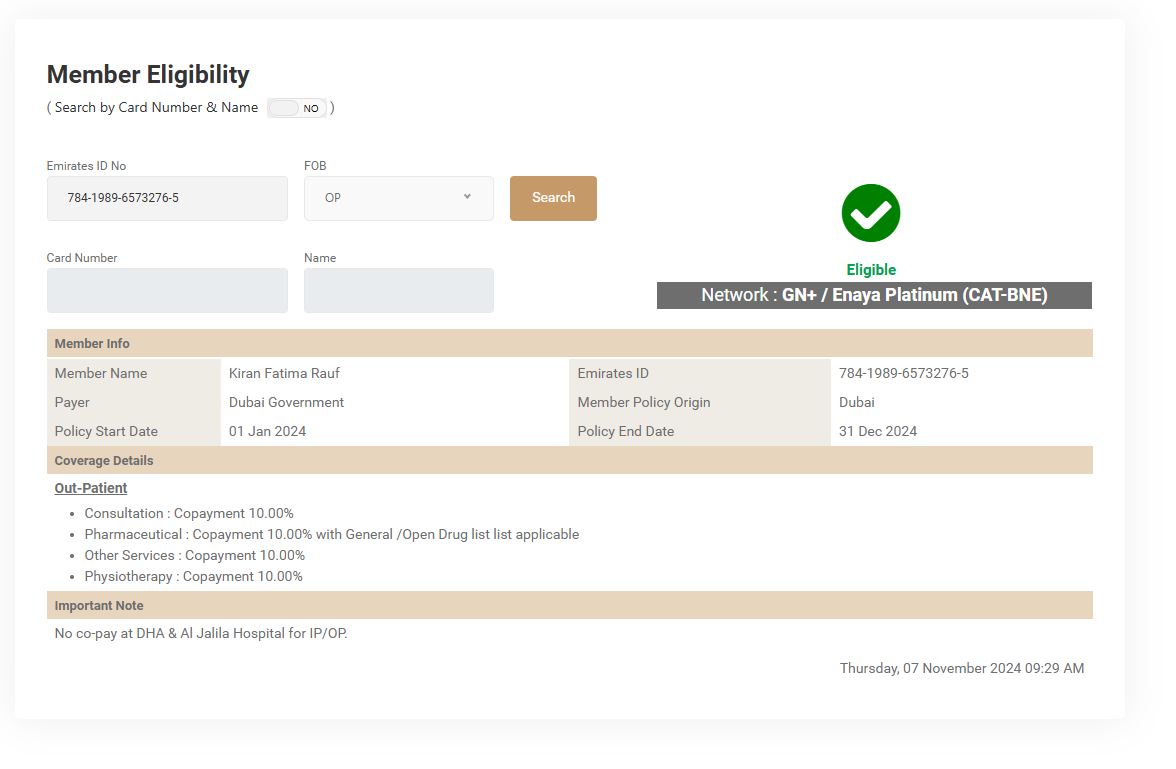Click the Network GN+ Enaya Platinum banner
This screenshot has width=1176, height=769.
point(874,295)
